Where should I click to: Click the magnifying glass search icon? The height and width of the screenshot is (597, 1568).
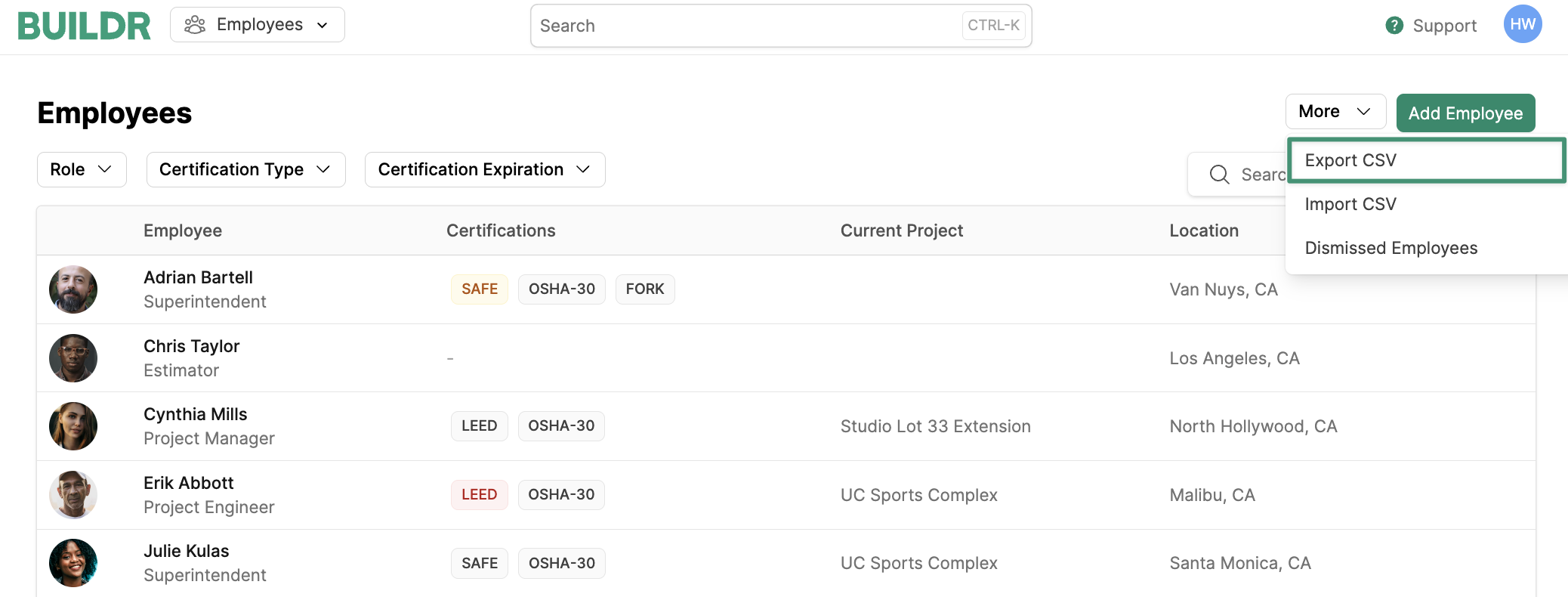pyautogui.click(x=1219, y=175)
